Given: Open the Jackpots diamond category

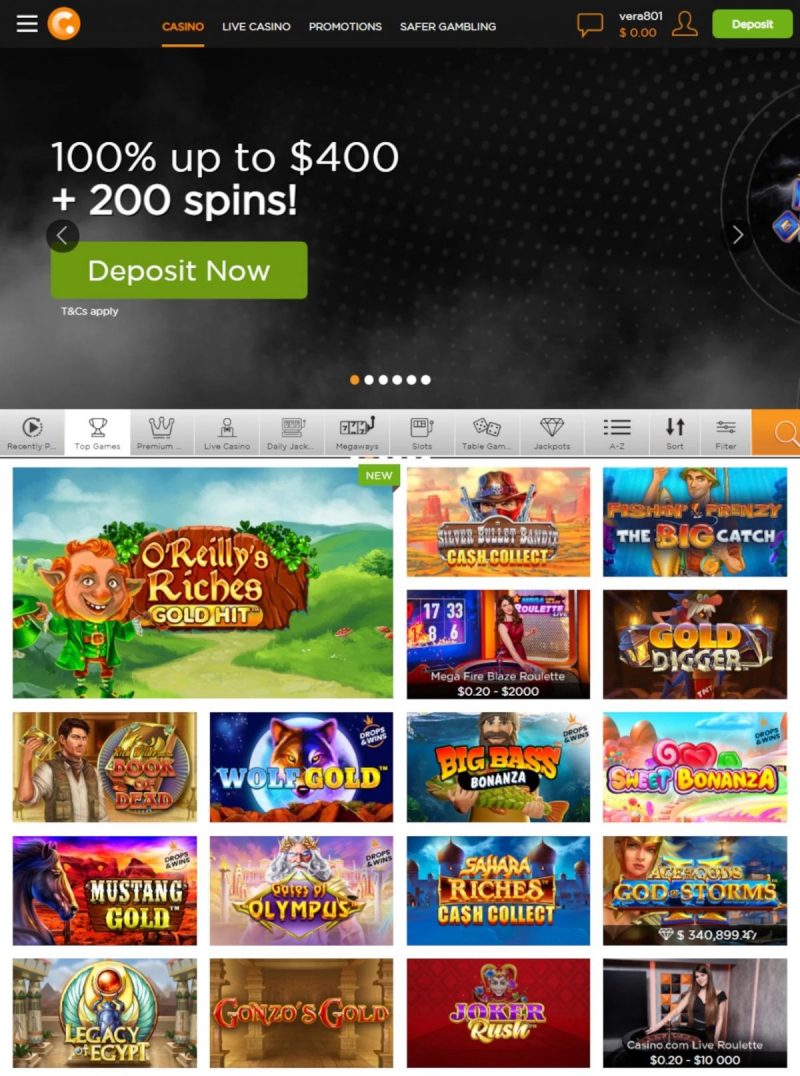Looking at the screenshot, I should 552,433.
